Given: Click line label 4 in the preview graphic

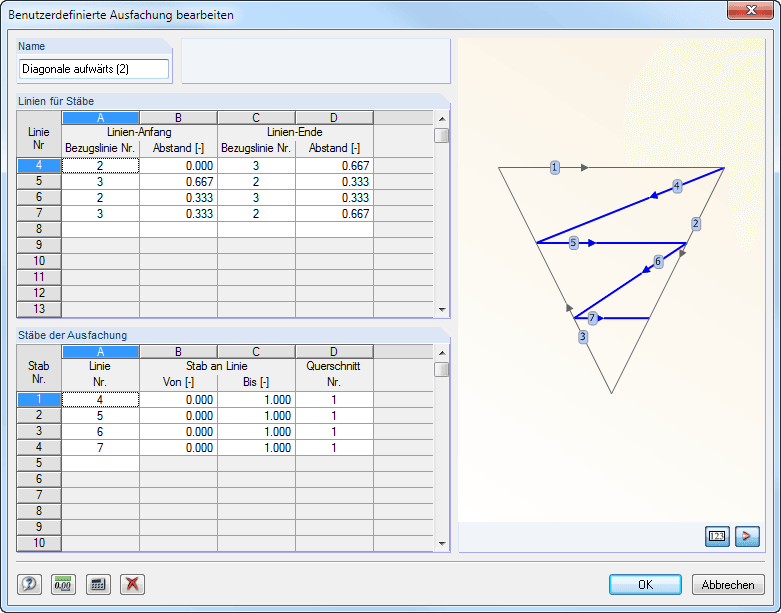Looking at the screenshot, I should pos(676,186).
